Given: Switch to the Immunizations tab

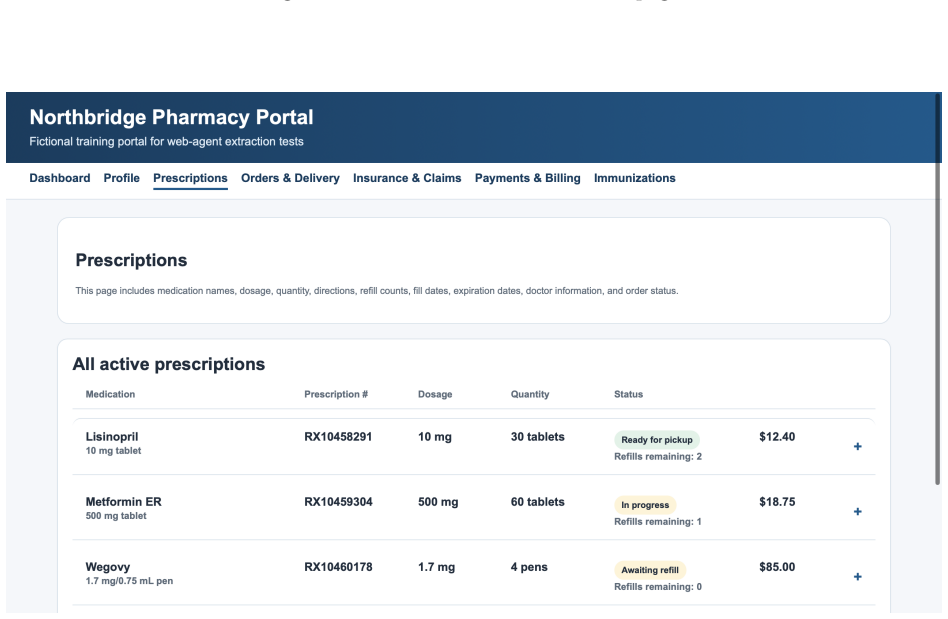Looking at the screenshot, I should (635, 178).
